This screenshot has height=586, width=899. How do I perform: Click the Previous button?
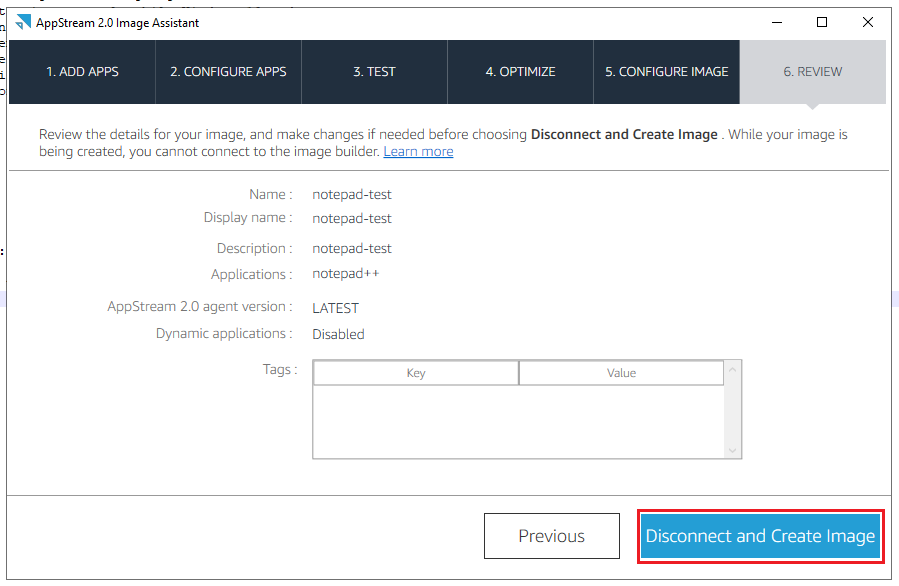pos(552,536)
